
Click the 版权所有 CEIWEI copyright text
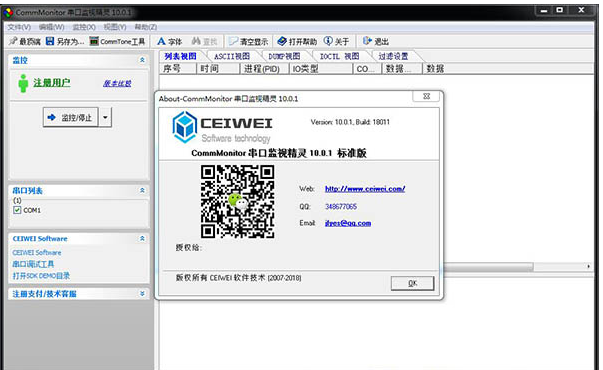pos(238,278)
